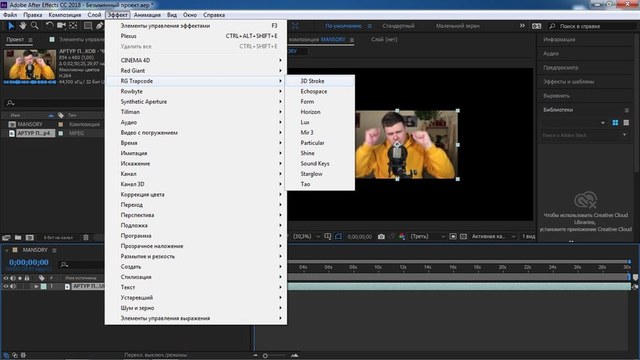
Task: Open the Анимация menu
Action: tap(147, 15)
